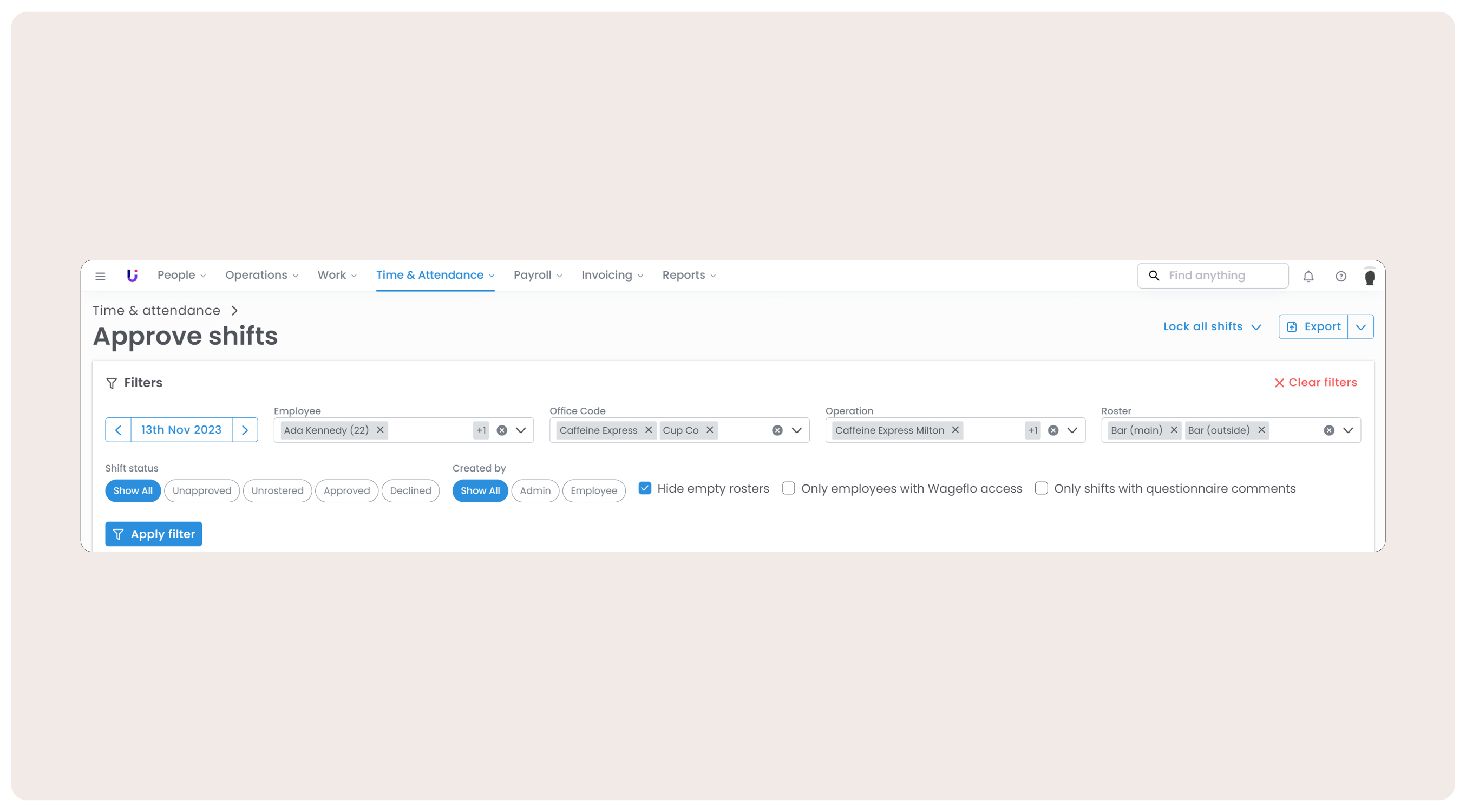
Task: Uncheck Hide empty rosters
Action: pos(644,488)
